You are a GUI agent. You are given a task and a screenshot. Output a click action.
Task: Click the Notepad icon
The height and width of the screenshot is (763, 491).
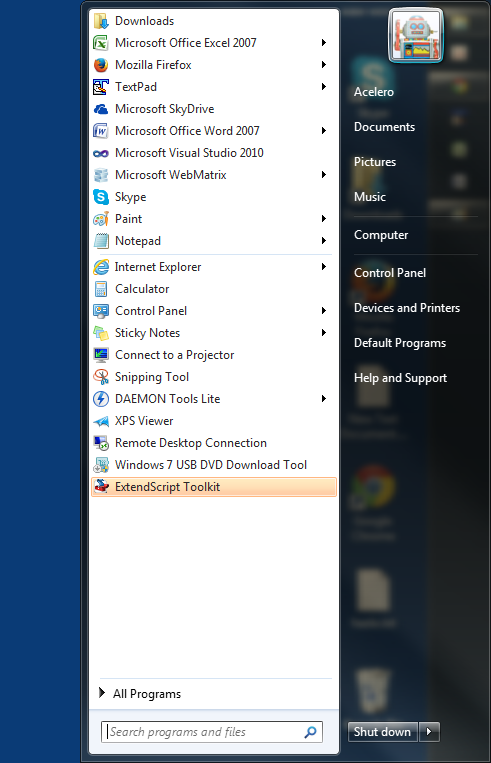coord(101,241)
